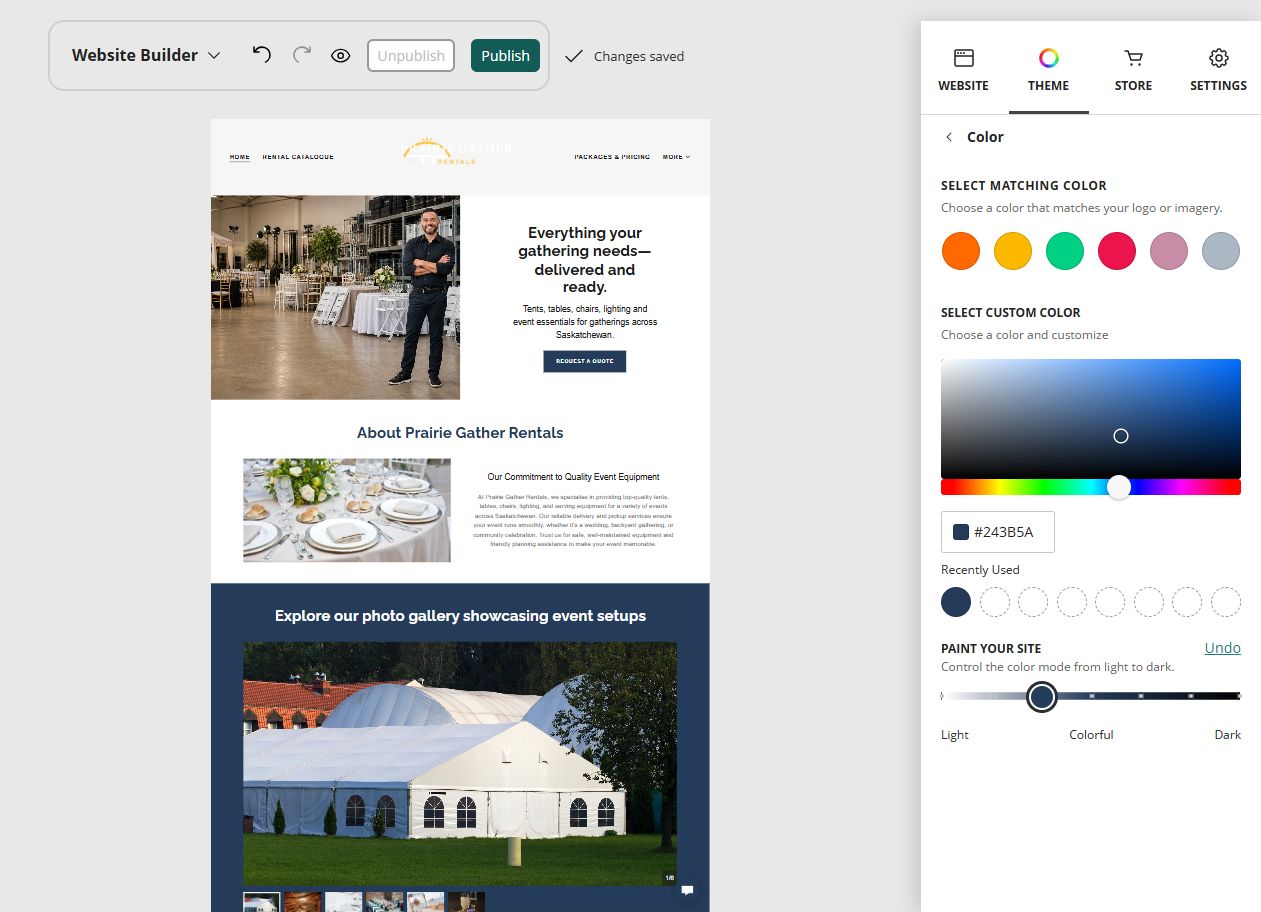The height and width of the screenshot is (912, 1261).
Task: Click Home in the site preview navigation
Action: coord(240,157)
